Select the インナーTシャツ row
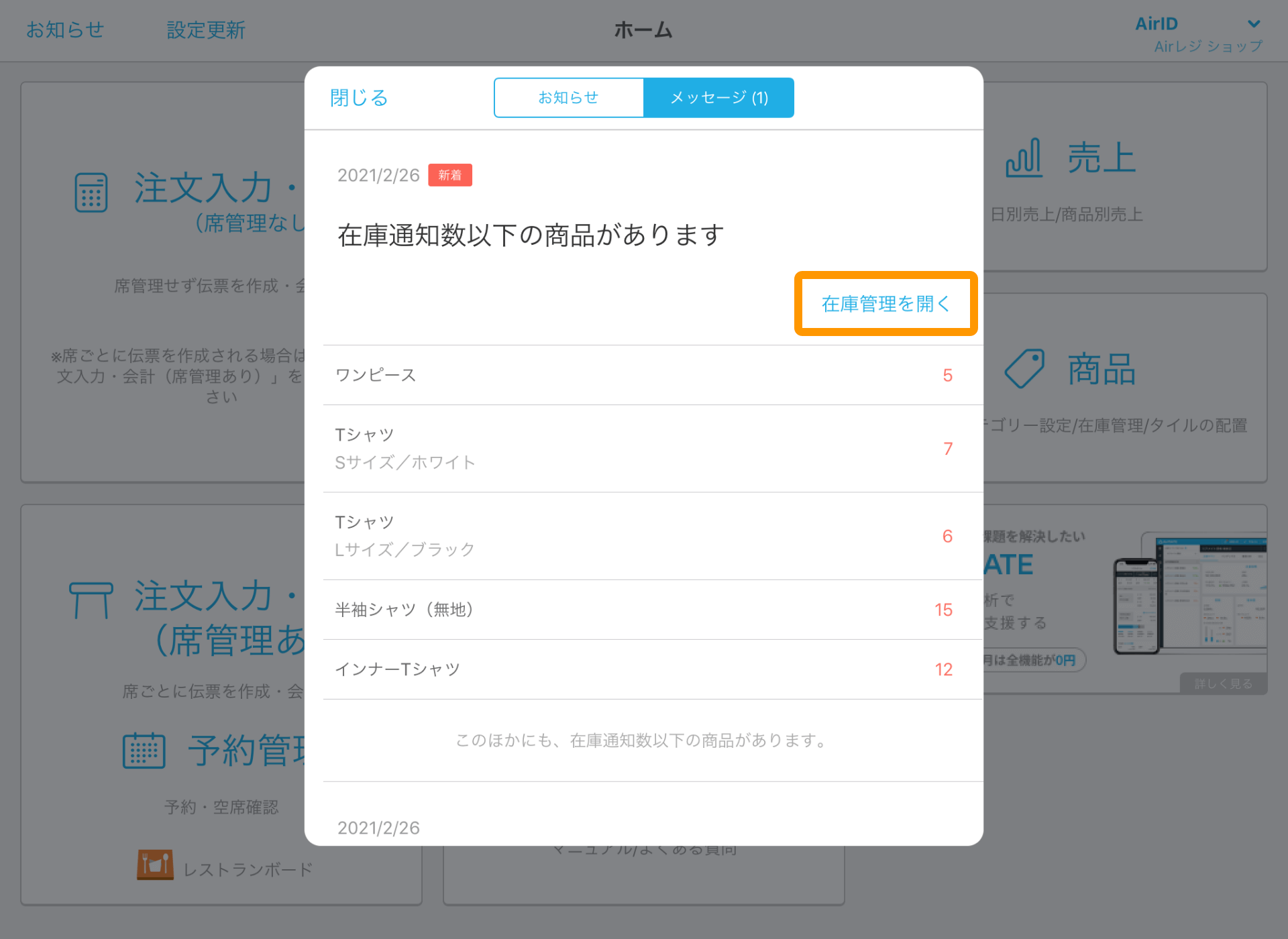Viewport: 1288px width, 939px height. [x=644, y=669]
